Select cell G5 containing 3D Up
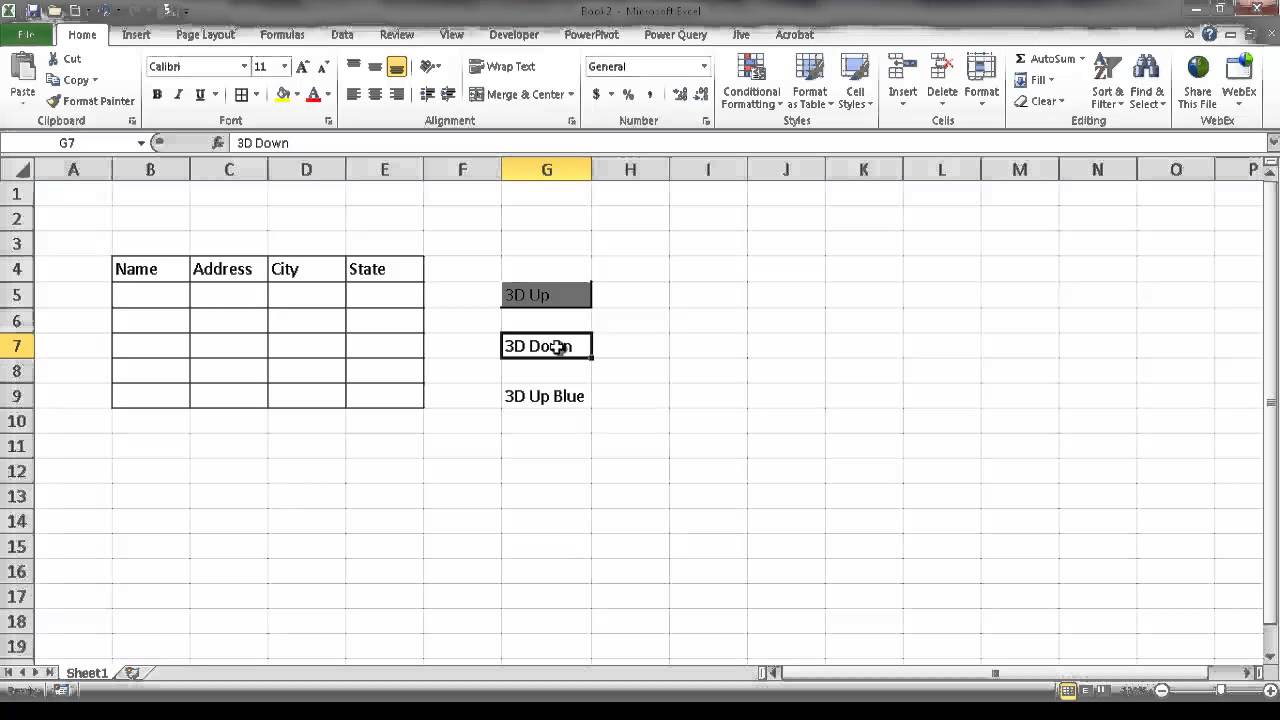 click(546, 295)
